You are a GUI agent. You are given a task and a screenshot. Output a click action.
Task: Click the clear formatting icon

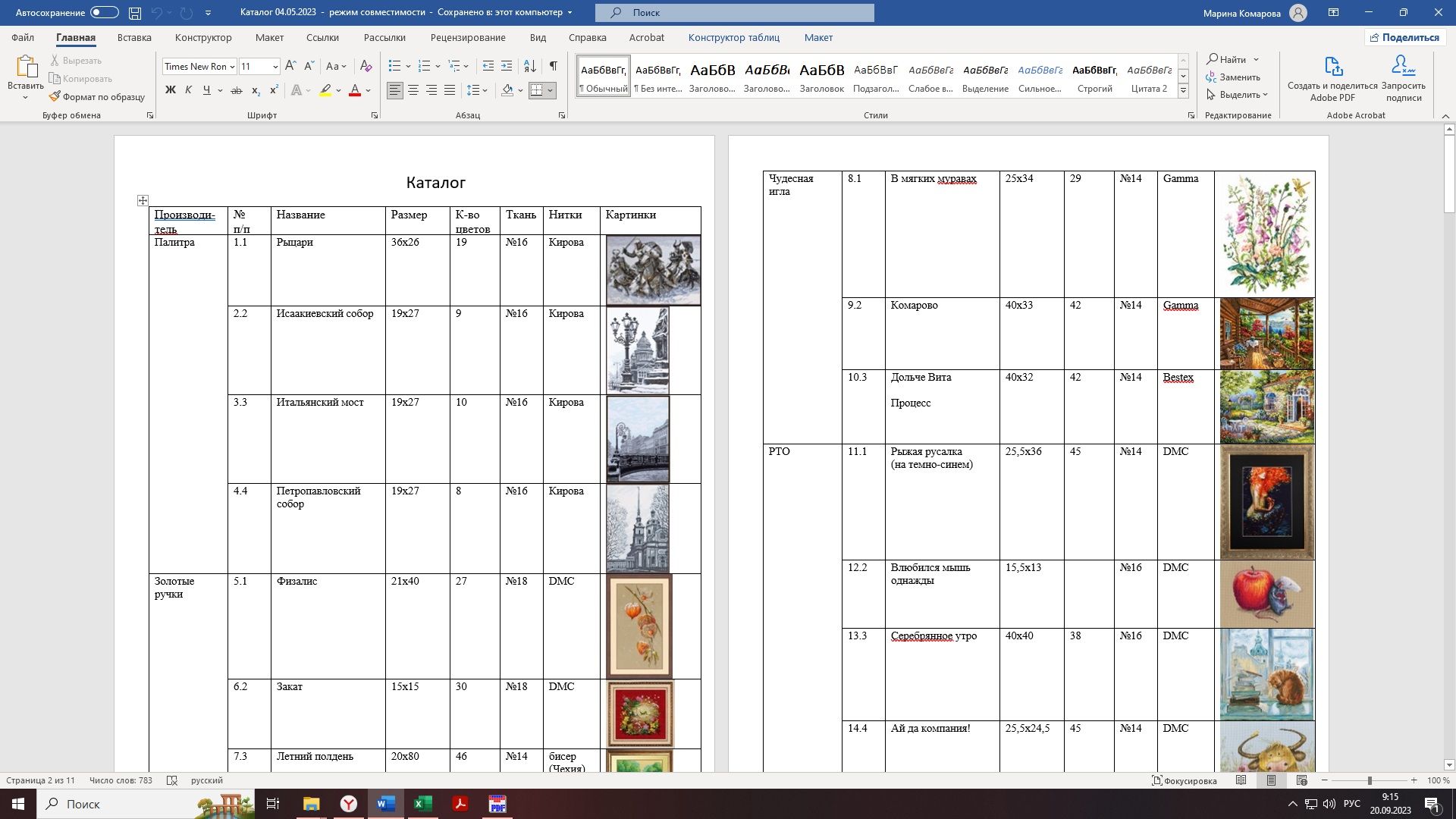click(x=366, y=66)
